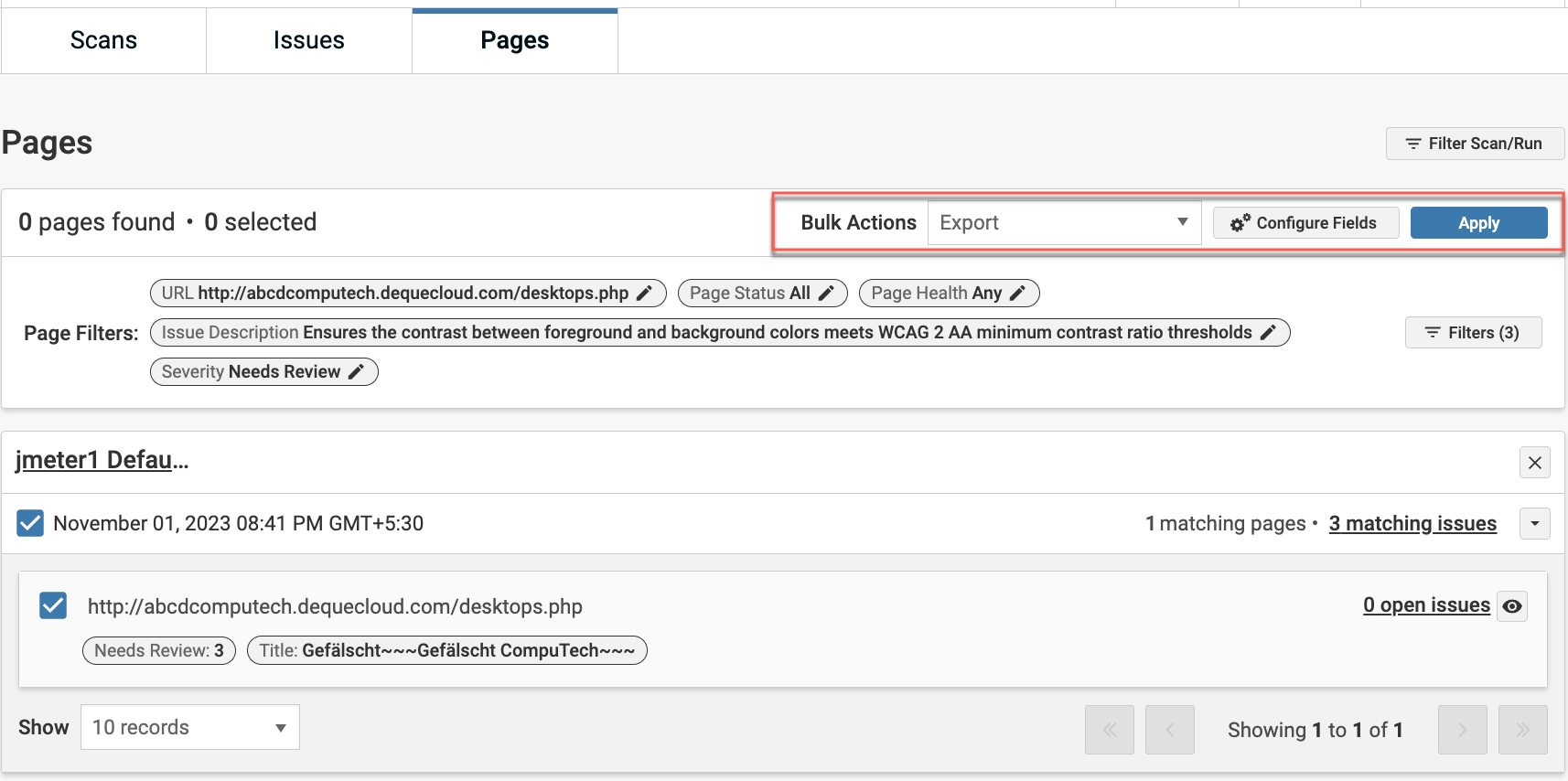Edit the URL filter pencil icon
The height and width of the screenshot is (781, 1568).
[x=644, y=294]
